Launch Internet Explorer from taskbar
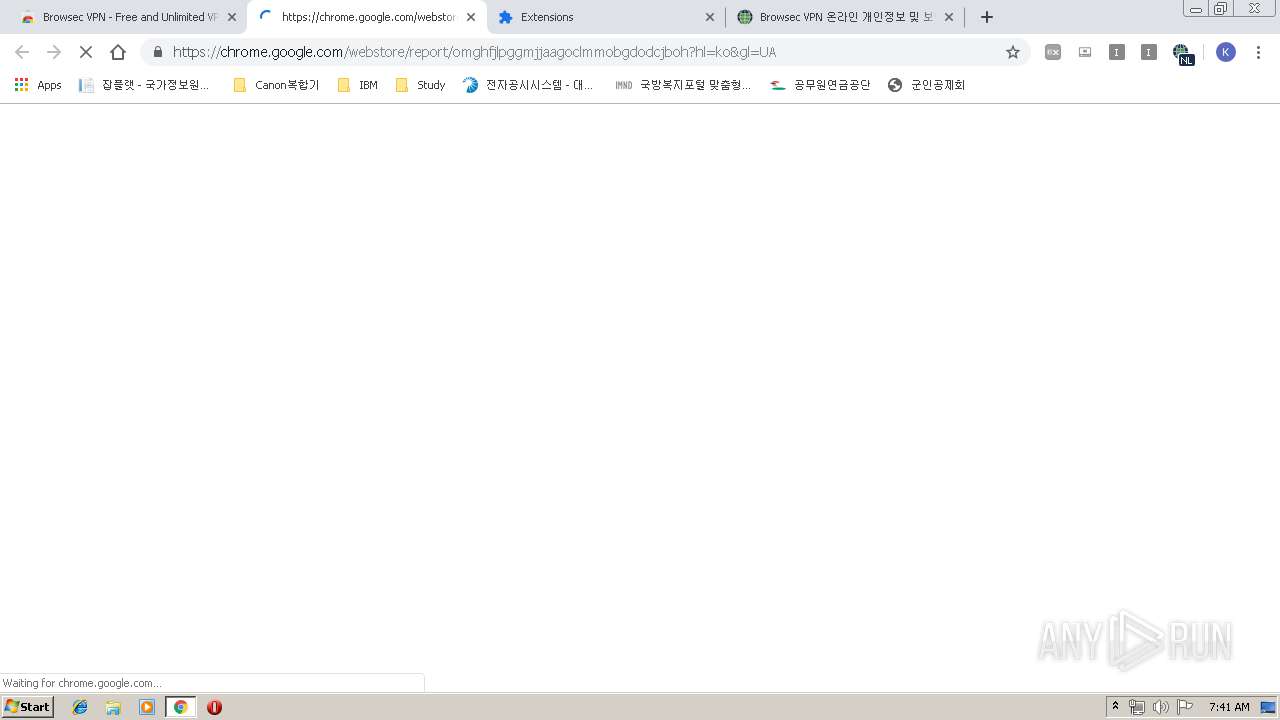 [80, 707]
